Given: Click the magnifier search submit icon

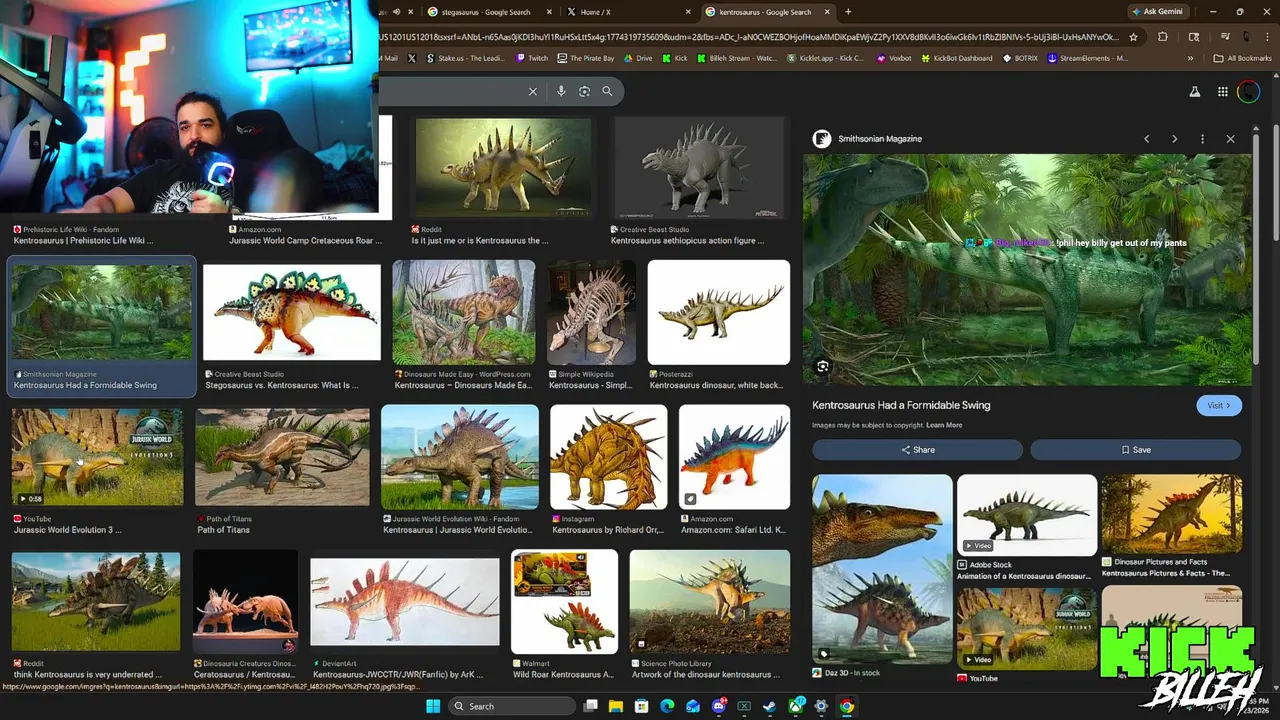Looking at the screenshot, I should tap(607, 91).
